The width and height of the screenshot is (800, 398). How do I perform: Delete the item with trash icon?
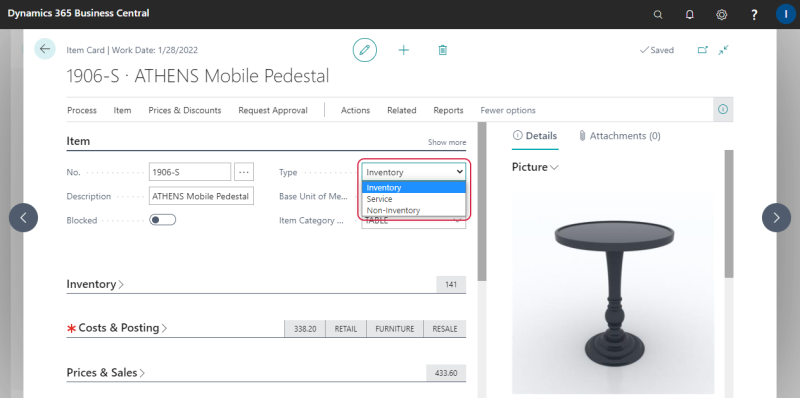coord(442,50)
